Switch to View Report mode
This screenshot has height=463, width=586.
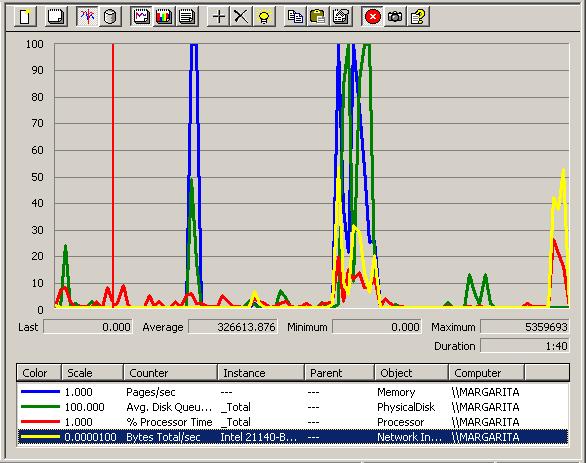(x=187, y=17)
